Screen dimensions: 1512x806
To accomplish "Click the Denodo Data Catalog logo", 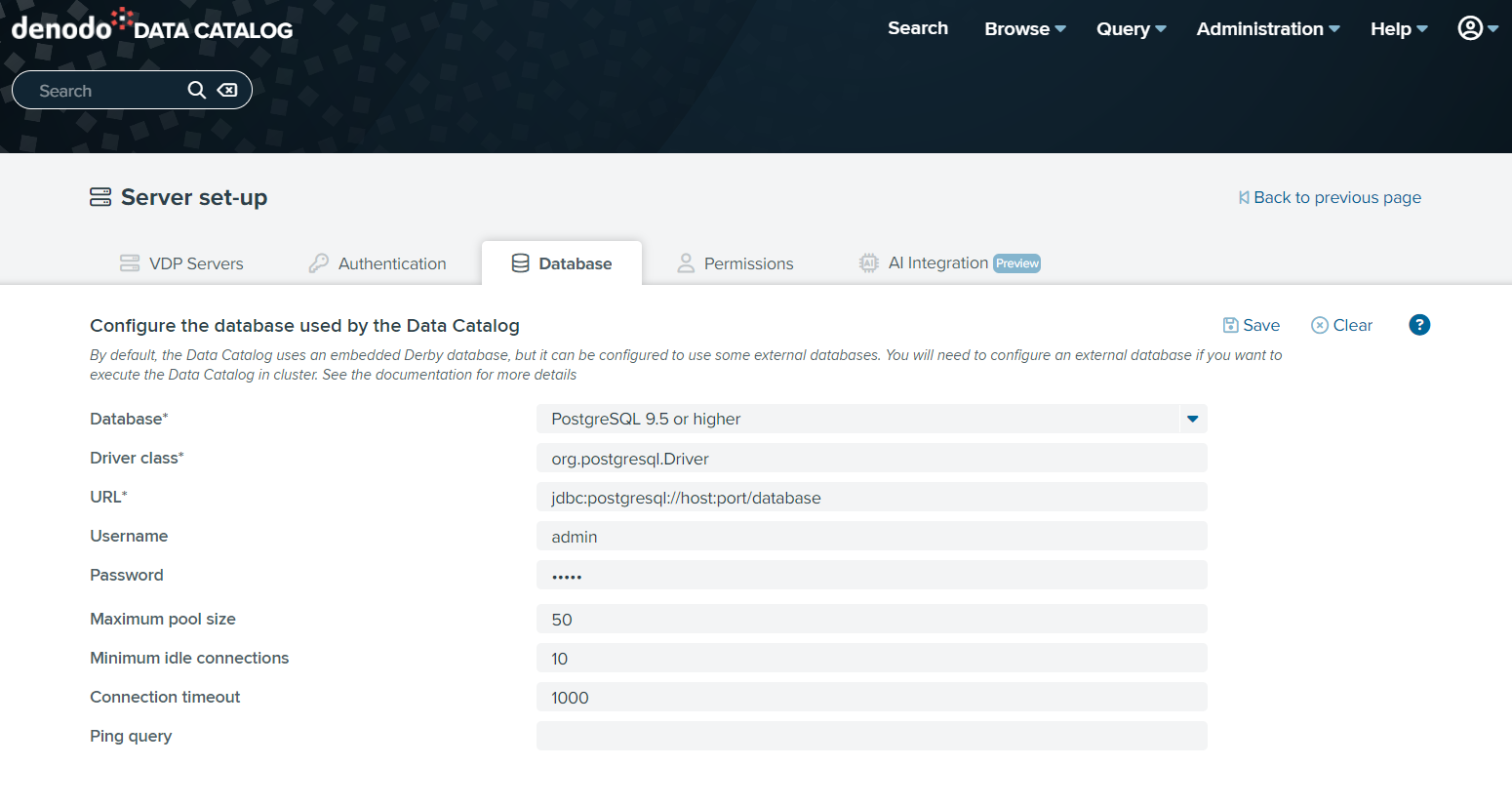I will coord(152,26).
